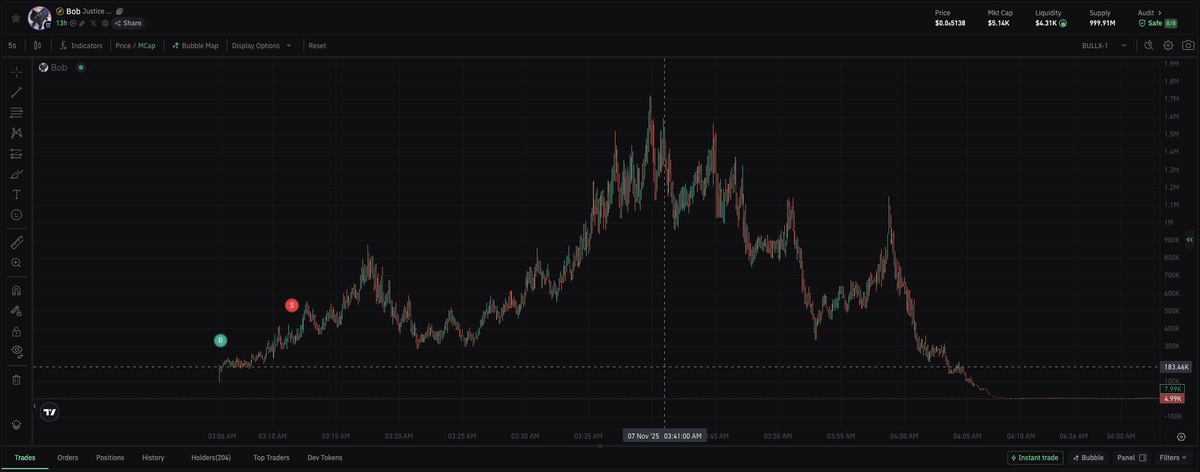Remove all drawings with trash icon

pos(16,379)
